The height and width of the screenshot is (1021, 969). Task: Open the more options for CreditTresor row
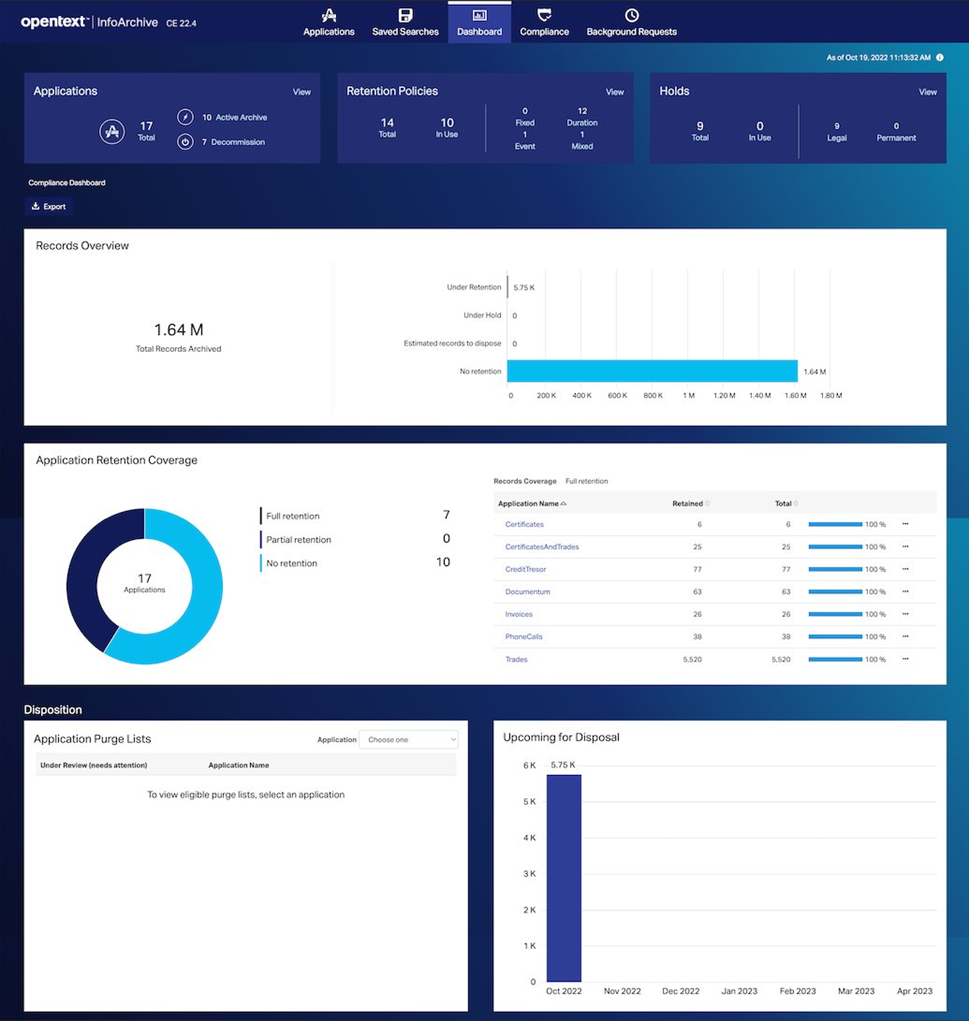[x=905, y=569]
